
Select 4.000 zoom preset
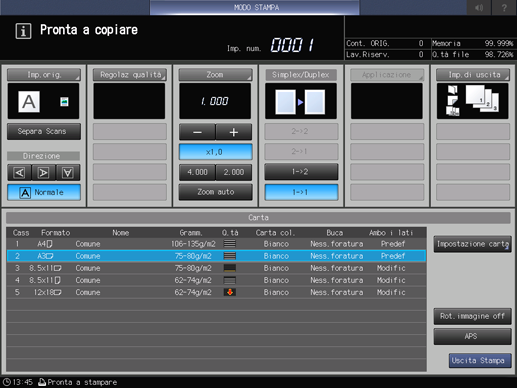[197, 172]
